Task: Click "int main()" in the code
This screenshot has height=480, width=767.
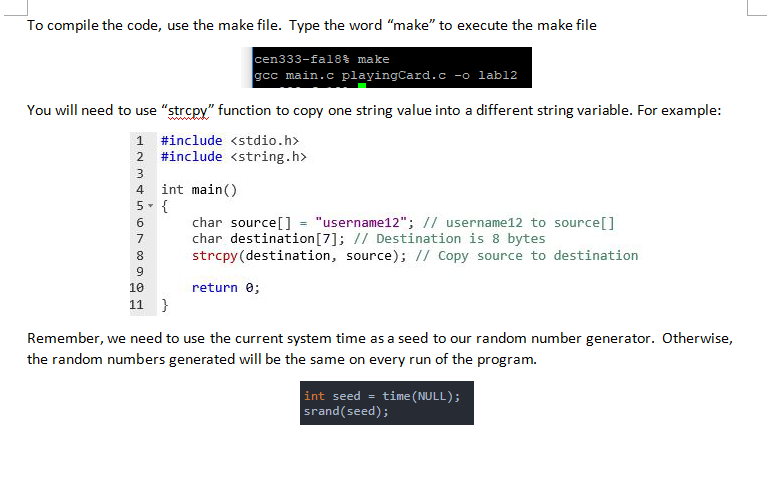Action: point(199,190)
